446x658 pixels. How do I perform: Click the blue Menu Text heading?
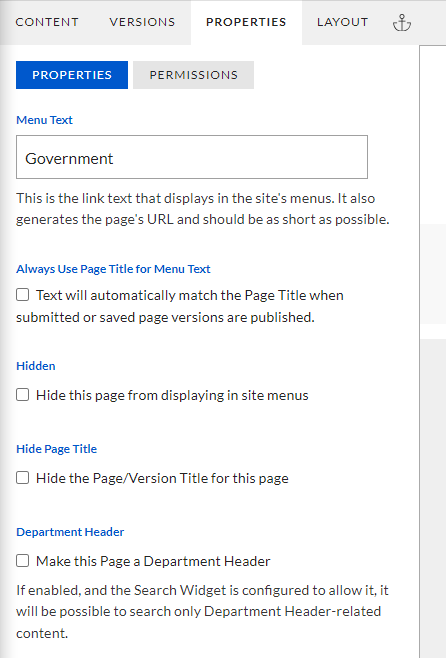point(44,120)
